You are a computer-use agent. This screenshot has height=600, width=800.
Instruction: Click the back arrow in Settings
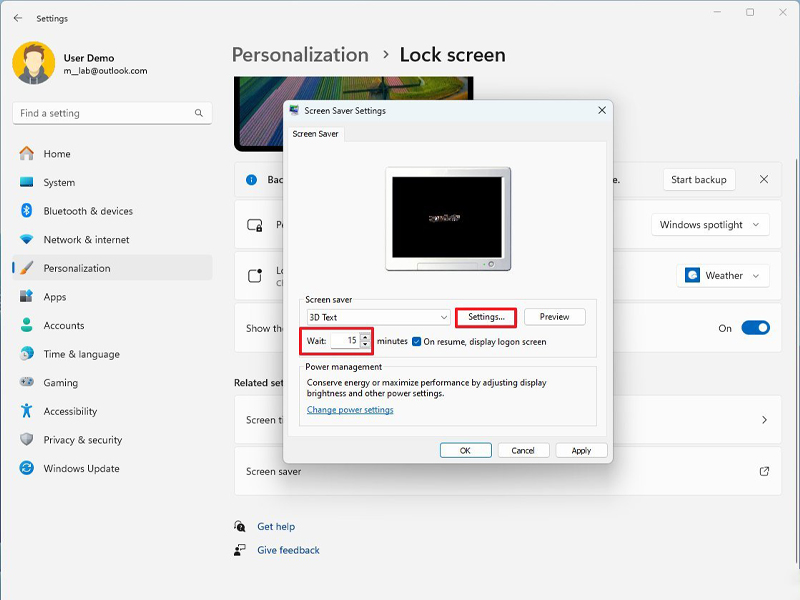click(x=18, y=18)
